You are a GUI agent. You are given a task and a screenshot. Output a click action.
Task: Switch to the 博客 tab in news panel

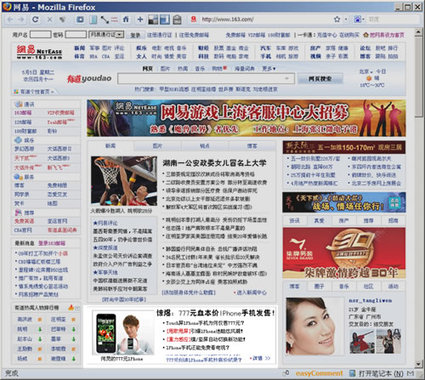click(x=252, y=146)
